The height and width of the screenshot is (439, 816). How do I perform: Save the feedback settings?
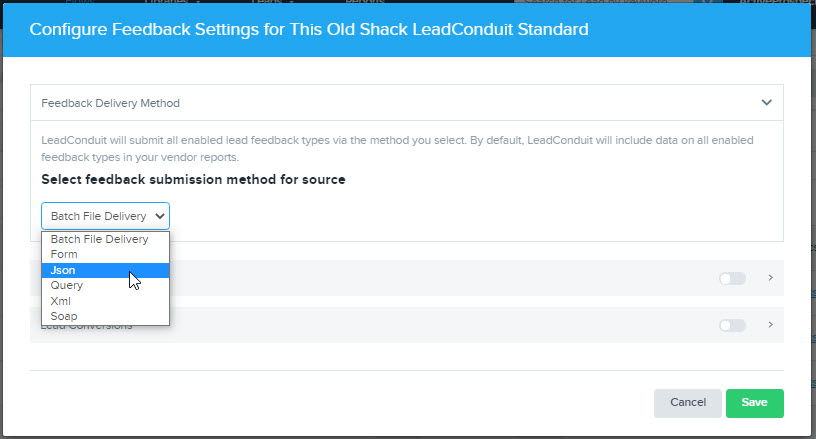[755, 403]
